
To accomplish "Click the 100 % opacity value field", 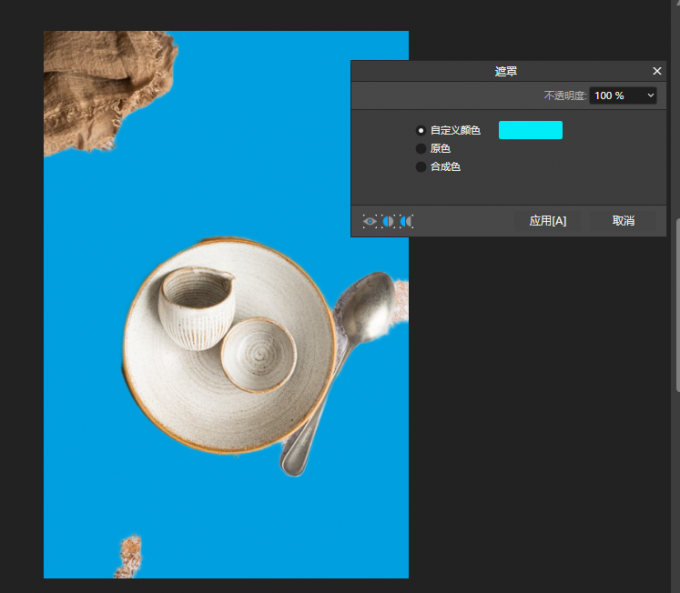I will point(612,95).
